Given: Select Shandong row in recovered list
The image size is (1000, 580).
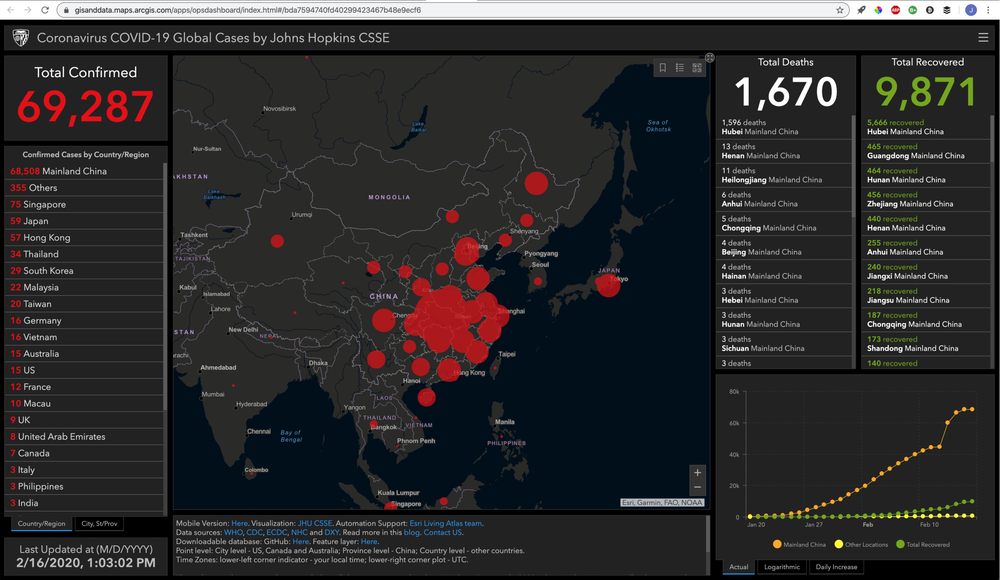Looking at the screenshot, I should [926, 344].
